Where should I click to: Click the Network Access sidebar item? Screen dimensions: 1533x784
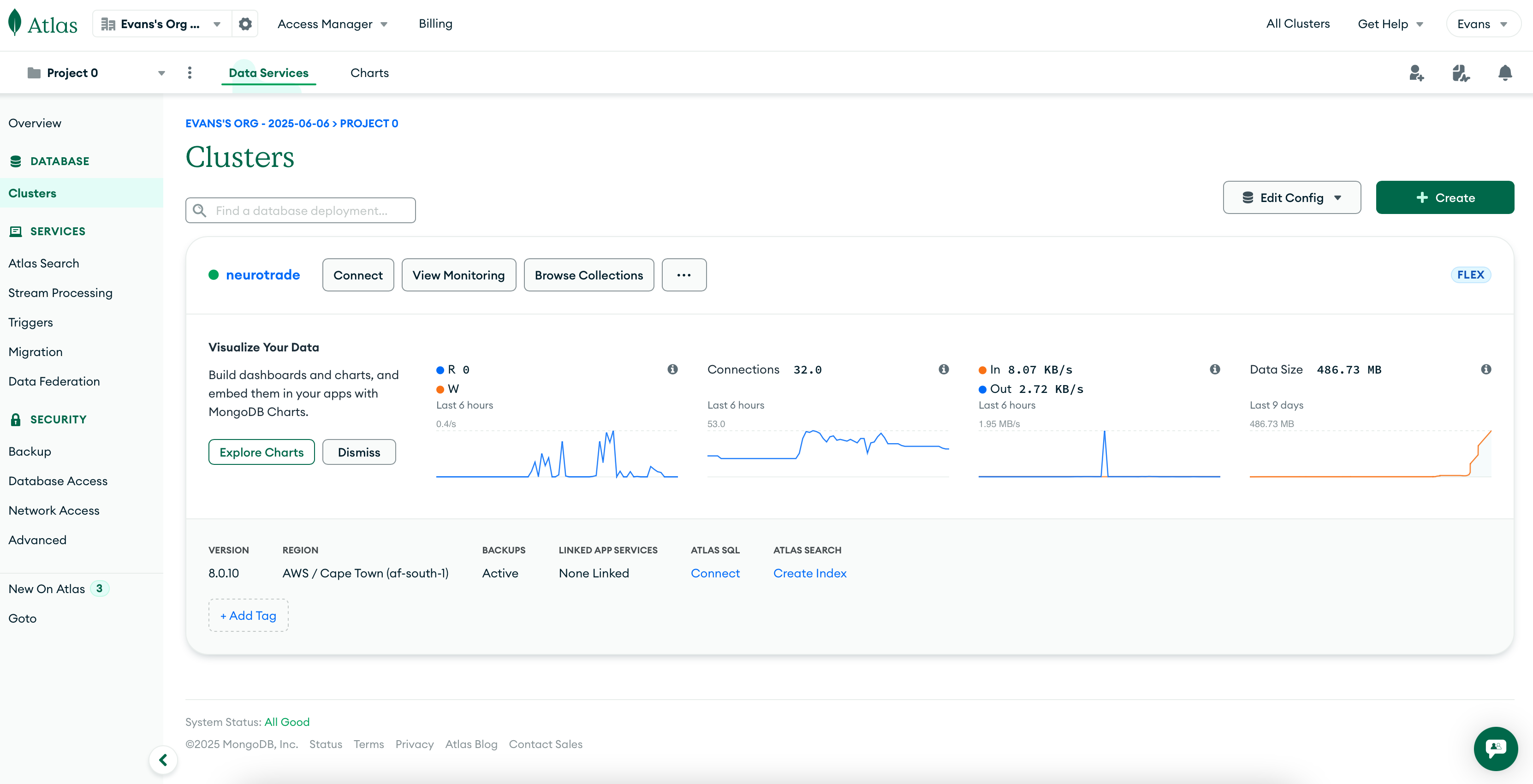coord(53,510)
